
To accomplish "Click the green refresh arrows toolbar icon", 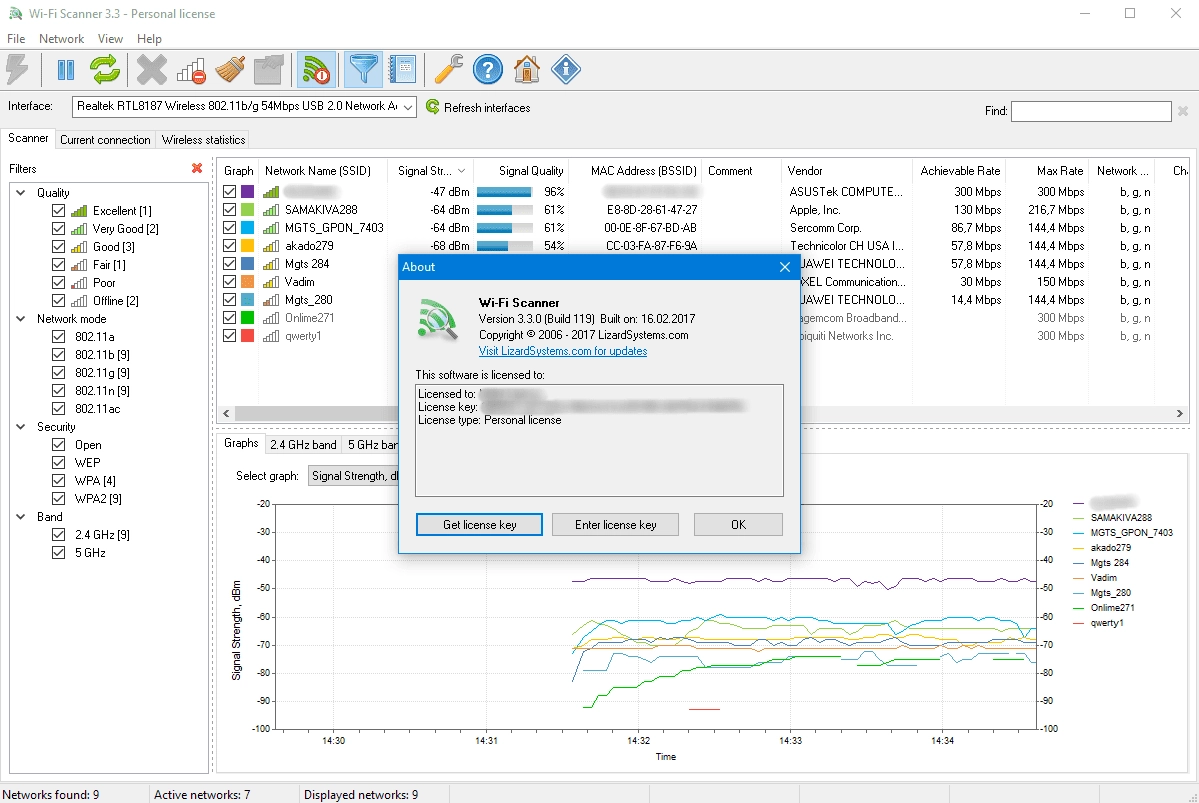I will (105, 70).
